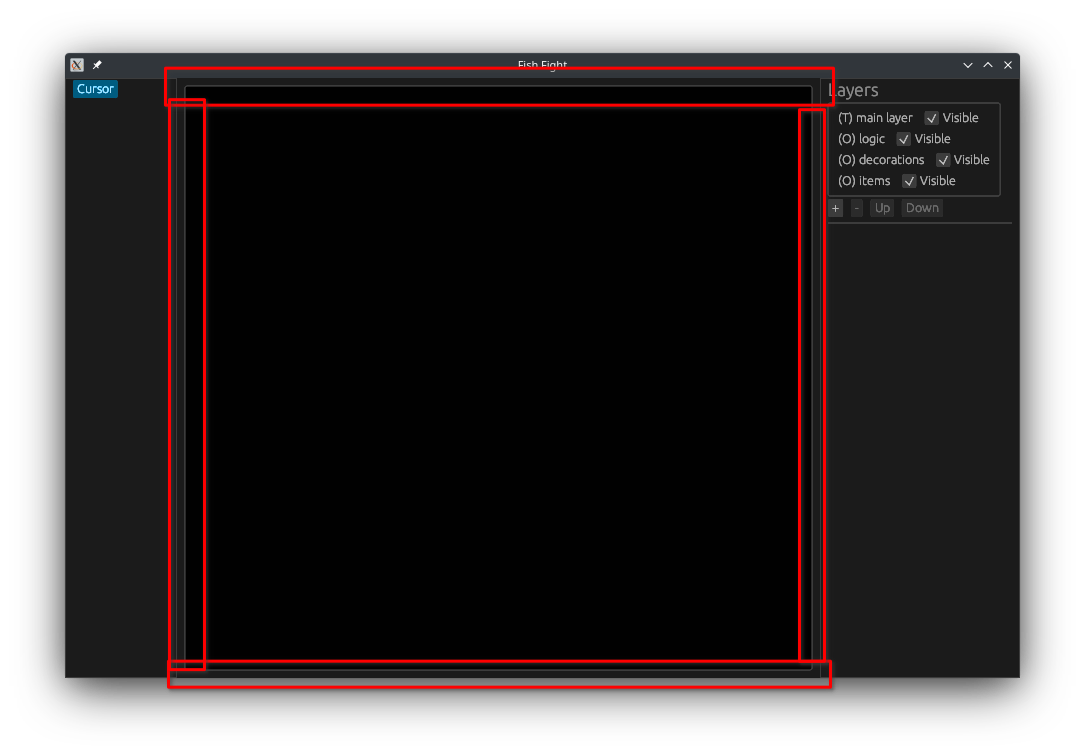This screenshot has height=755, width=1085.
Task: Select the Cursor tool
Action: [x=94, y=88]
